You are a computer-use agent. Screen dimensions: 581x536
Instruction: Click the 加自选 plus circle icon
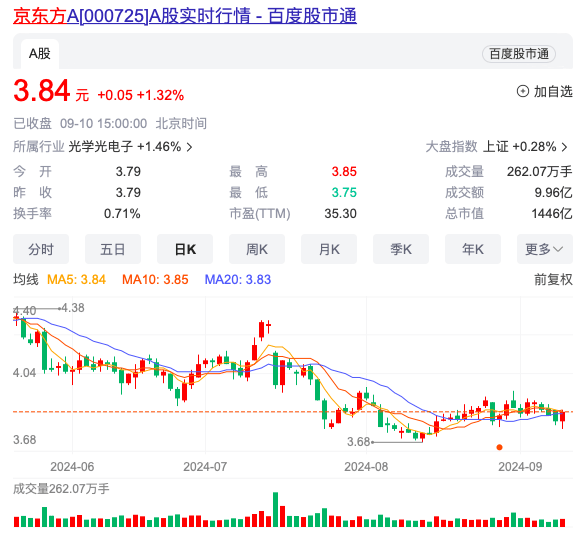(522, 91)
